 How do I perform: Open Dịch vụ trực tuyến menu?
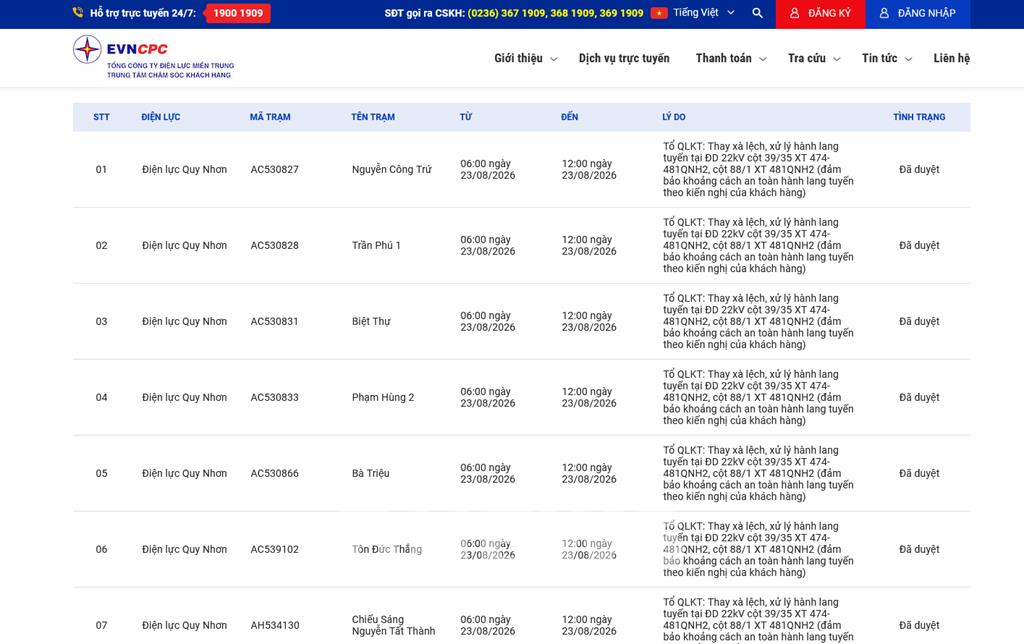624,58
